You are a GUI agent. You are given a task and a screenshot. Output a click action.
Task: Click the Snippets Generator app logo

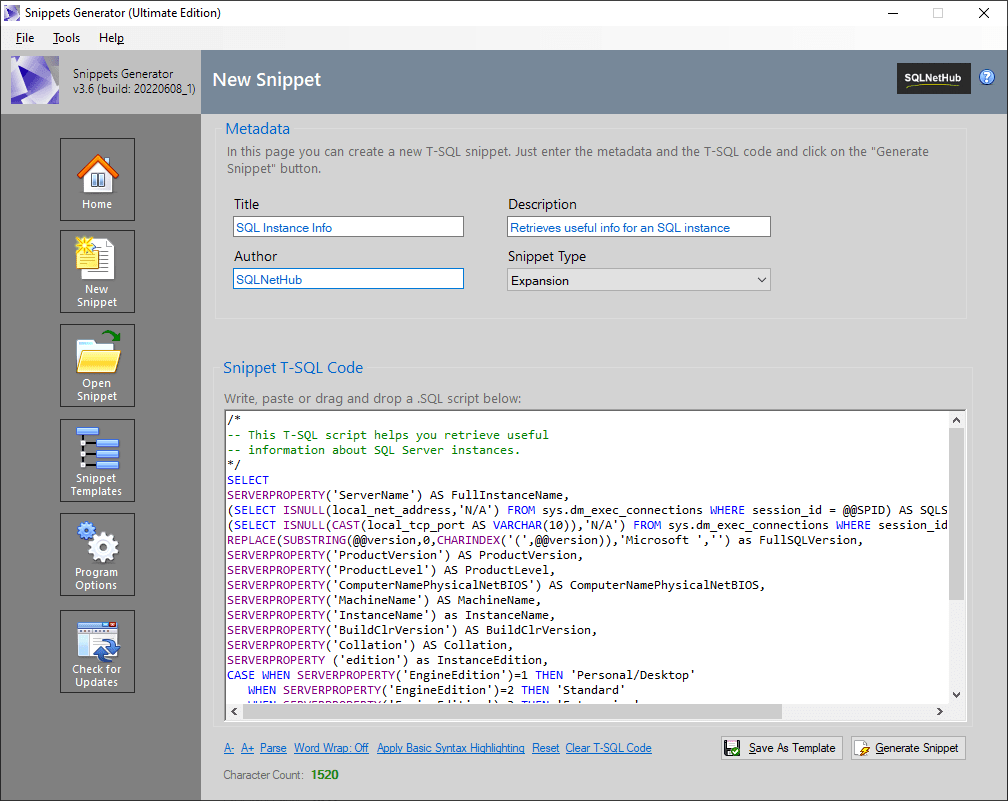(x=35, y=78)
